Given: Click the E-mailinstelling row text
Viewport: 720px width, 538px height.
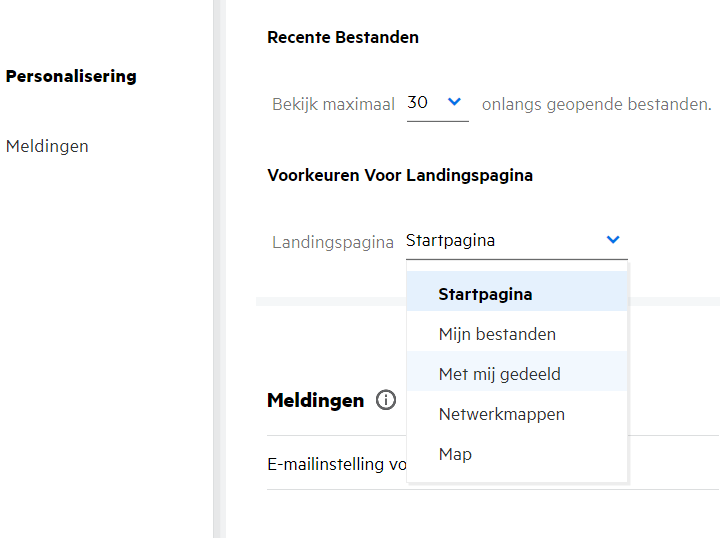Looking at the screenshot, I should [336, 464].
